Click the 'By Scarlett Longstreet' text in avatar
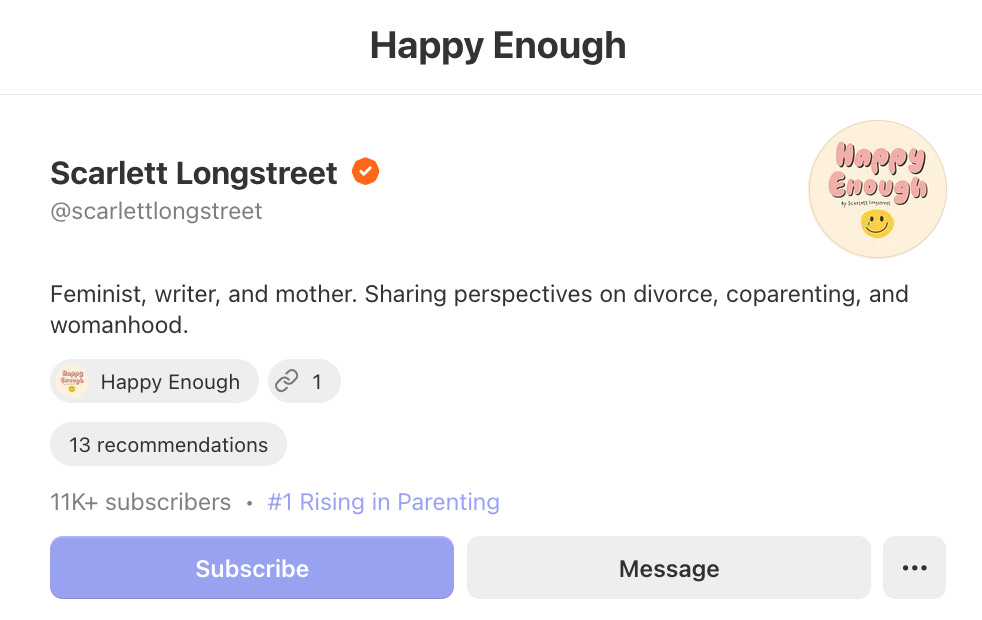This screenshot has width=982, height=620. tap(866, 204)
